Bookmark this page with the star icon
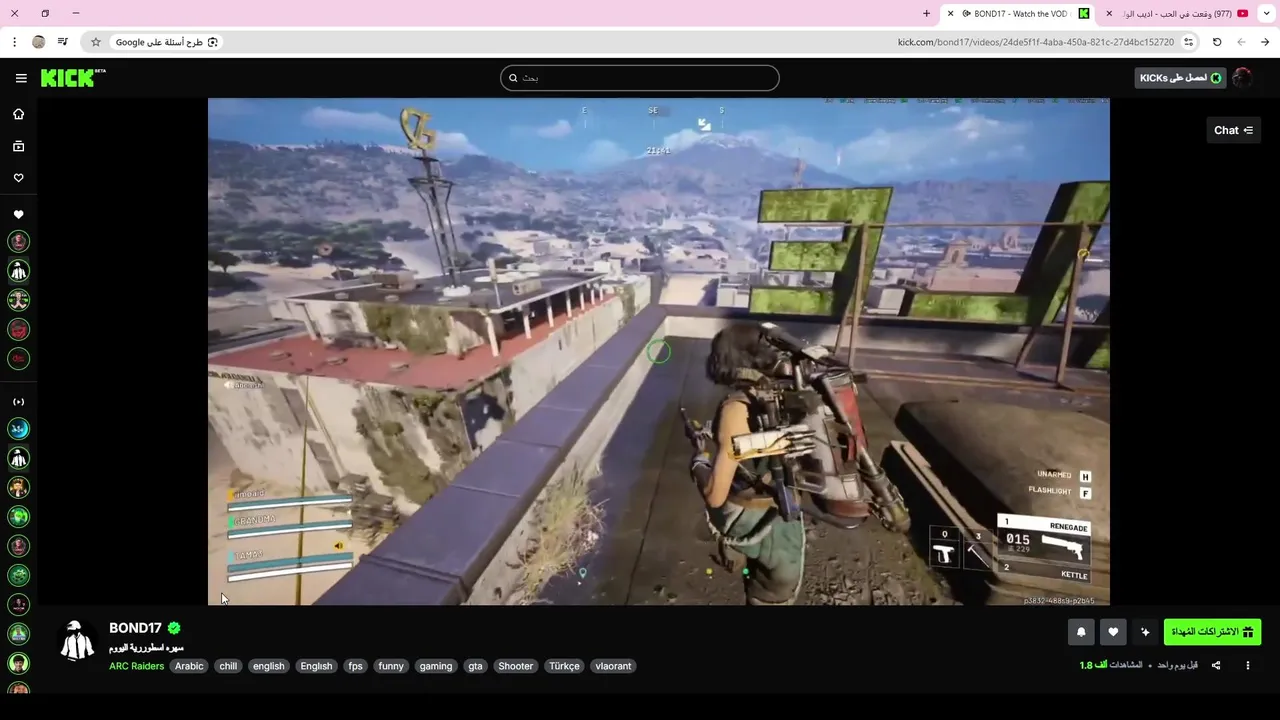The width and height of the screenshot is (1280, 720). click(96, 42)
